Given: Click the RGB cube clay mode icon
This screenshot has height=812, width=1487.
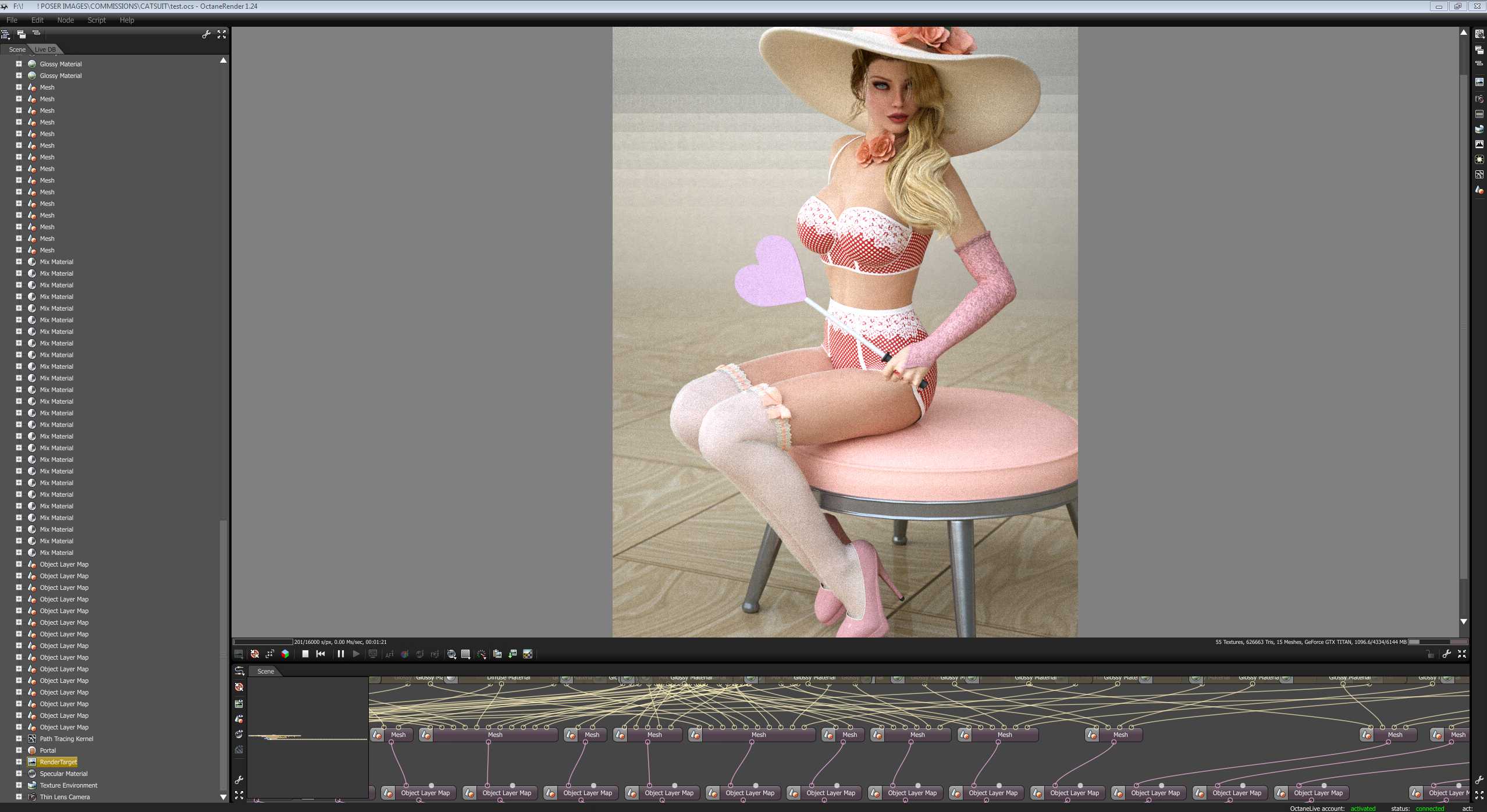Looking at the screenshot, I should [x=285, y=654].
